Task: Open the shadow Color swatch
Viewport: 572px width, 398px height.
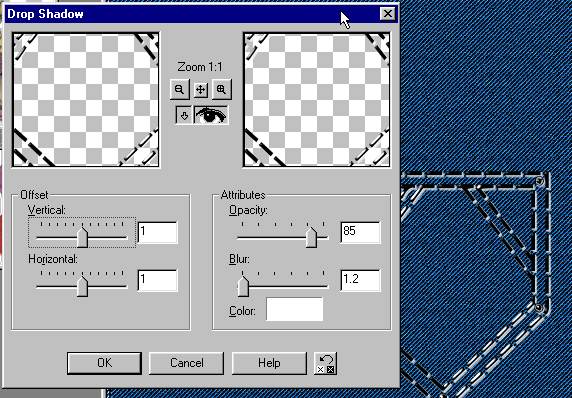Action: click(x=295, y=309)
